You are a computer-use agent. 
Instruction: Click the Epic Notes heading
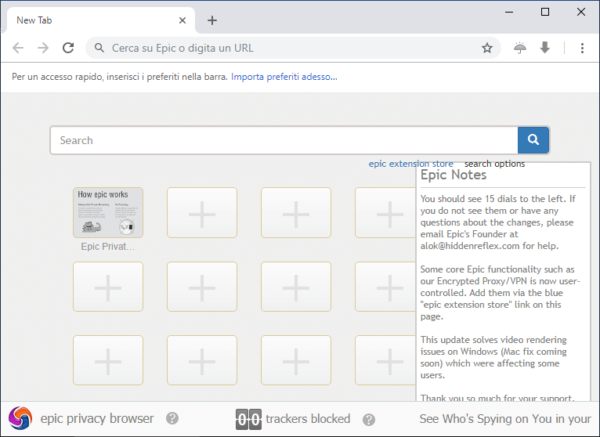coord(453,175)
